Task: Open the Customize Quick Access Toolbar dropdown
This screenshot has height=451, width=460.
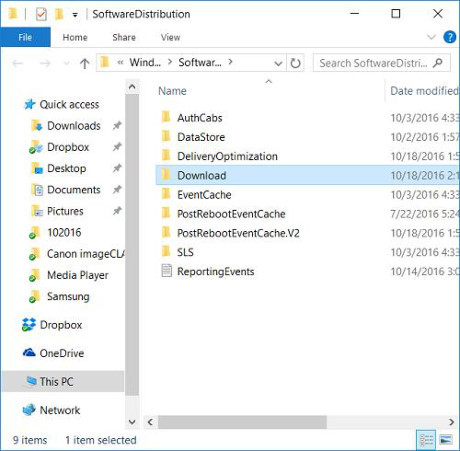Action: click(x=75, y=15)
